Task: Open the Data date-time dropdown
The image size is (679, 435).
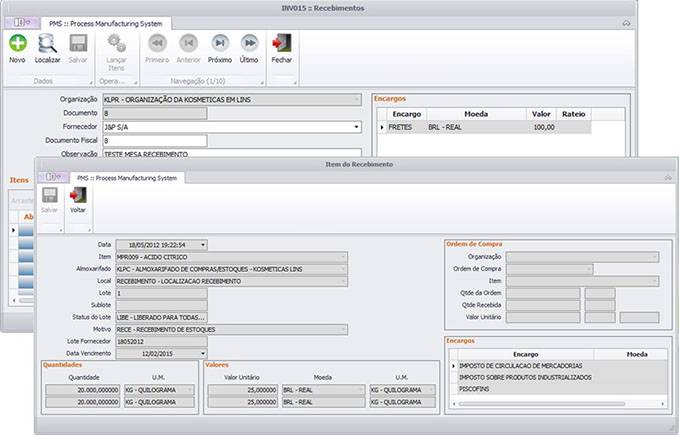Action: [203, 245]
